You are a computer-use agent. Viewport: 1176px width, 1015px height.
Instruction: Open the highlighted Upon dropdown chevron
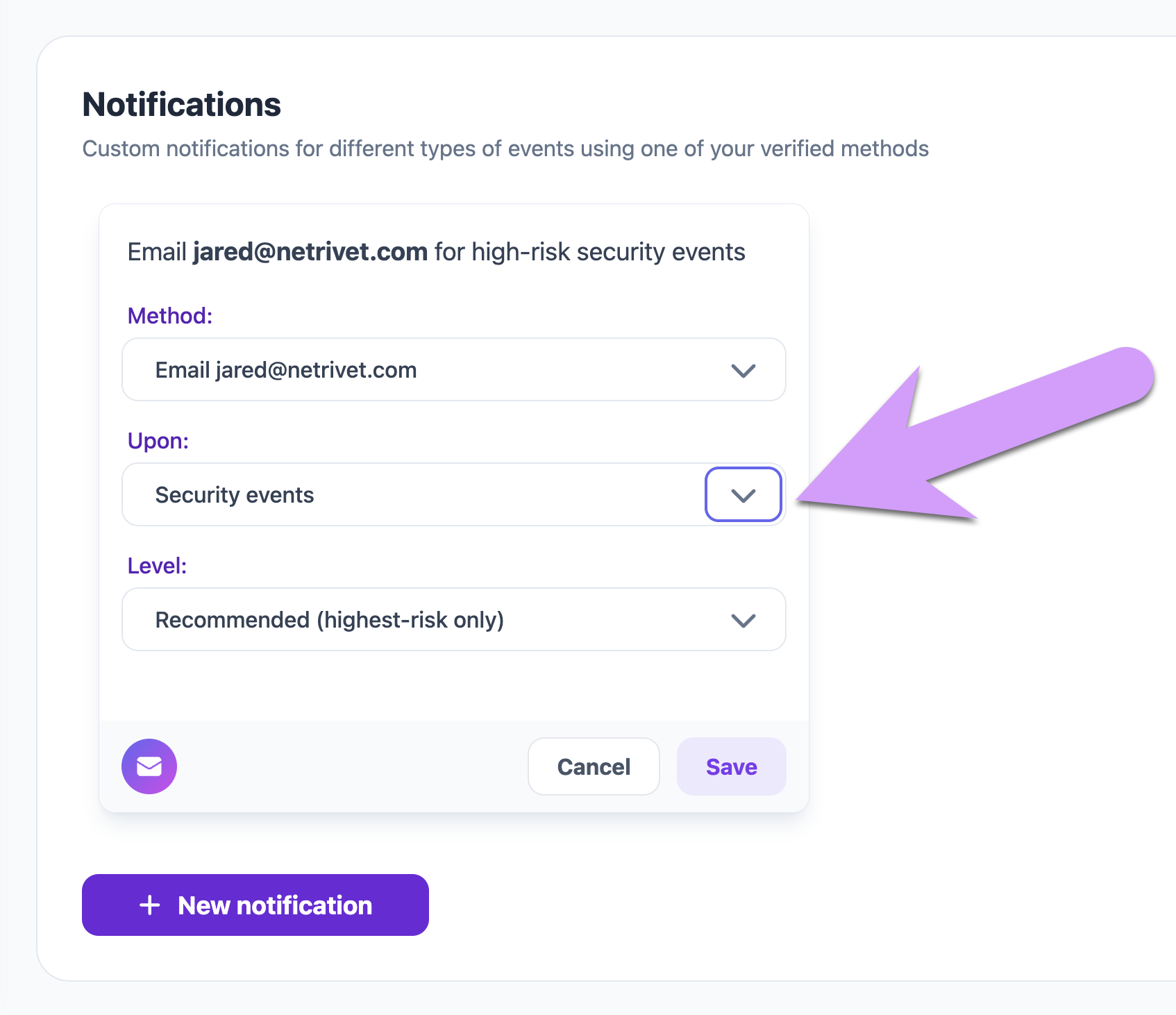click(743, 495)
